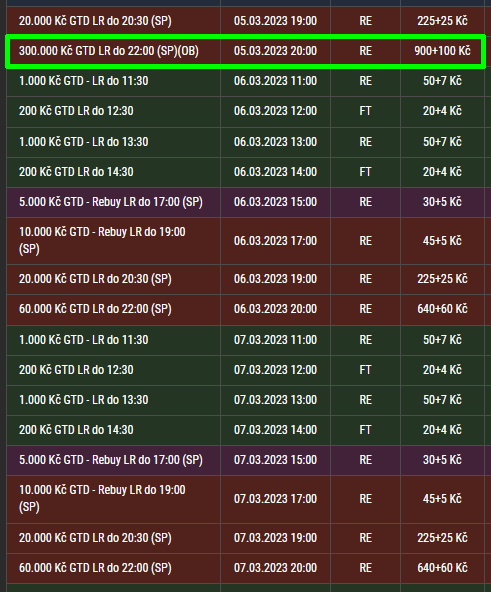Select 20.000 Kč GTD on 07.03.2023 19:00
This screenshot has width=491, height=592.
[x=246, y=538]
